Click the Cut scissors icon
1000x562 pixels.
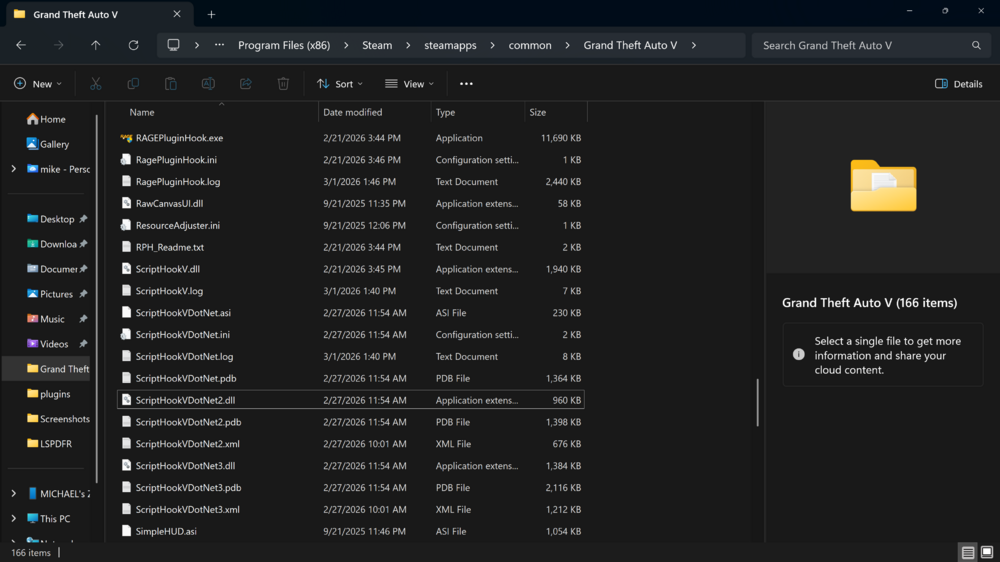click(x=96, y=84)
